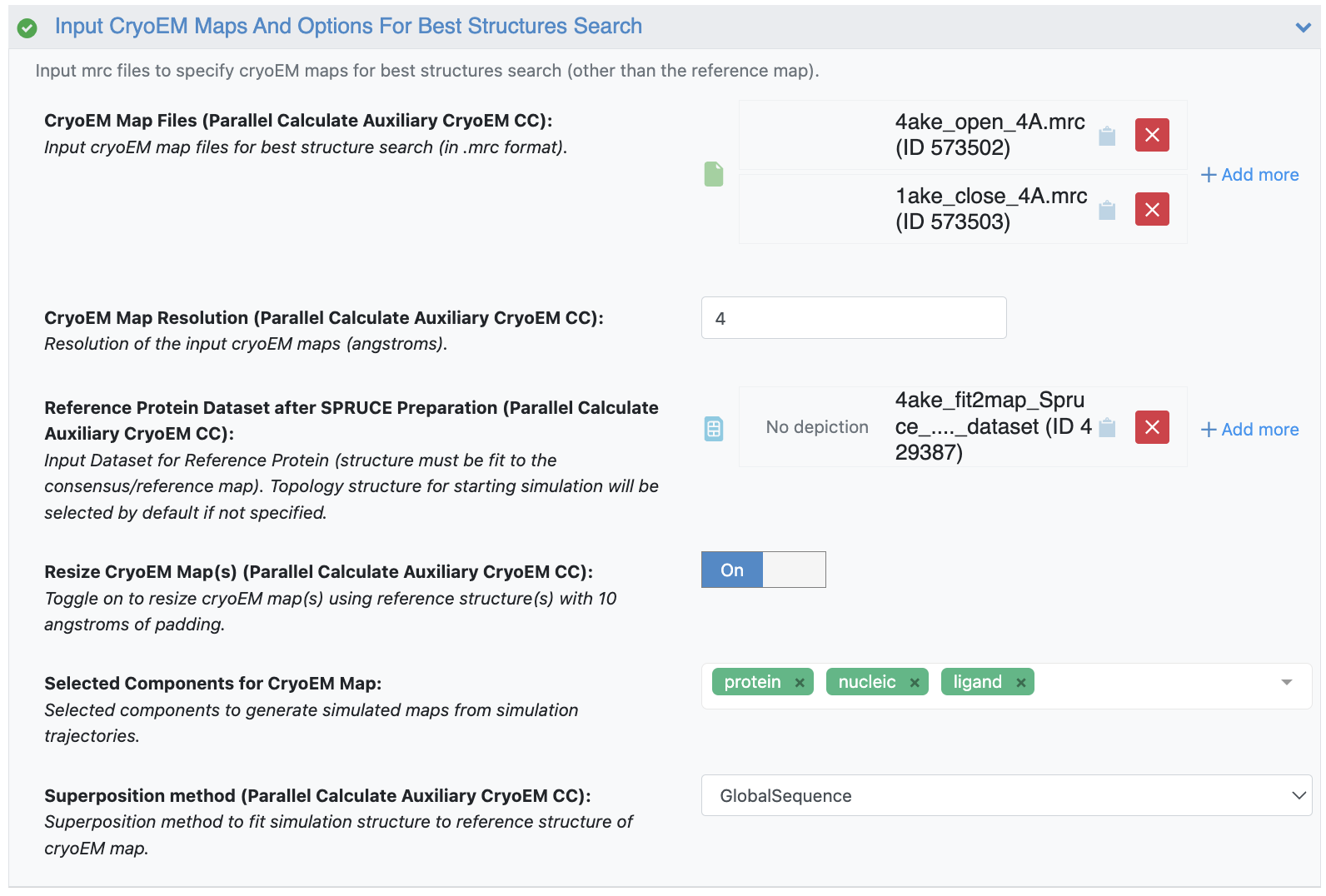Remove the ligand component tag
Screen dimensions: 1326x896
pos(1021,683)
